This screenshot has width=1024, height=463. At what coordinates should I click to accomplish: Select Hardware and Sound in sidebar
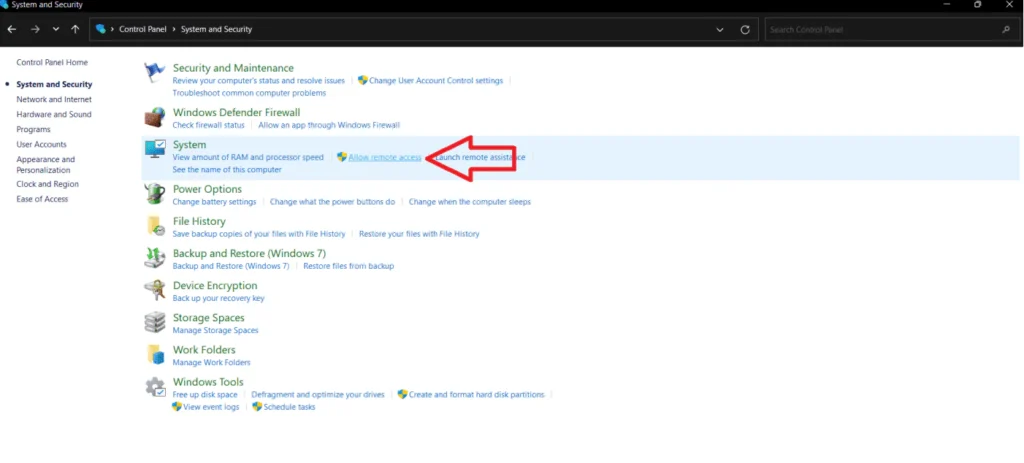click(54, 115)
